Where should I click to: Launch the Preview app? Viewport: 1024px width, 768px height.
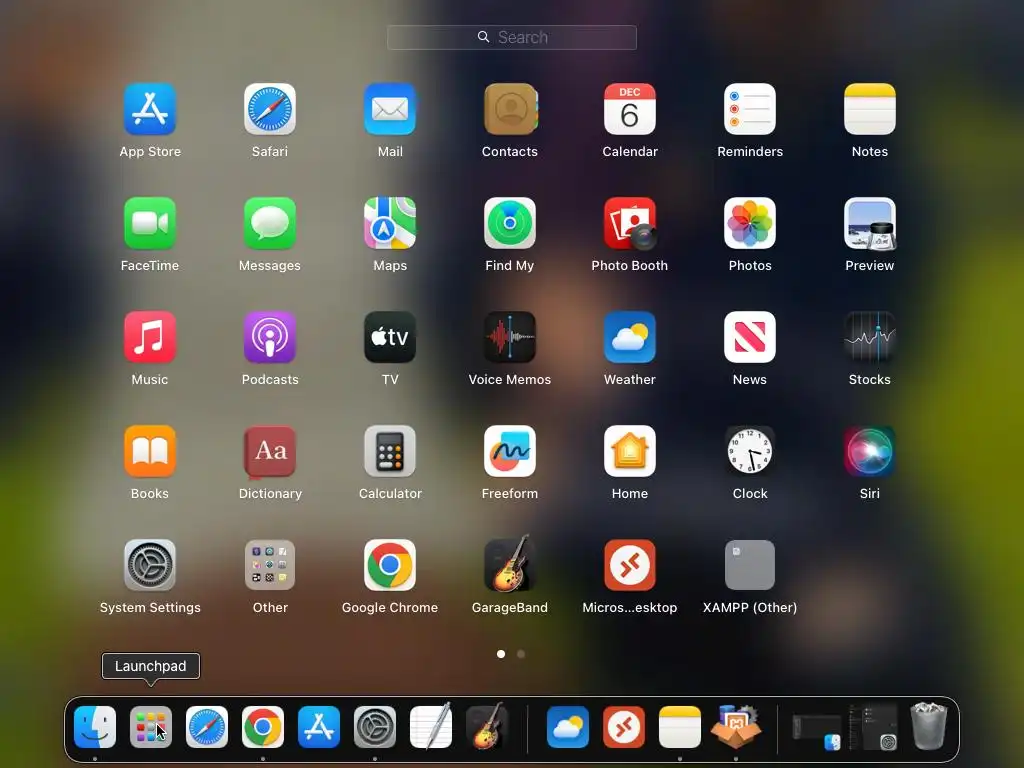870,223
